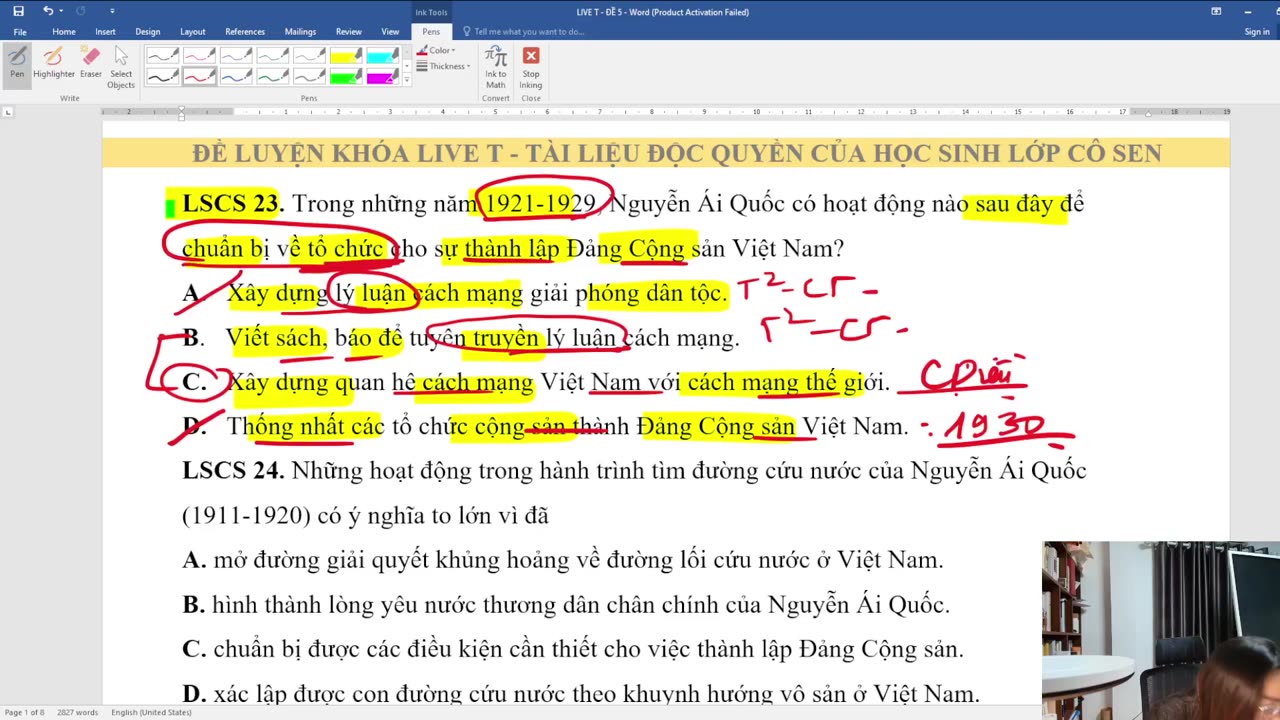Select the Pens tab under Ink Tools
Image resolution: width=1280 pixels, height=720 pixels.
(x=431, y=32)
